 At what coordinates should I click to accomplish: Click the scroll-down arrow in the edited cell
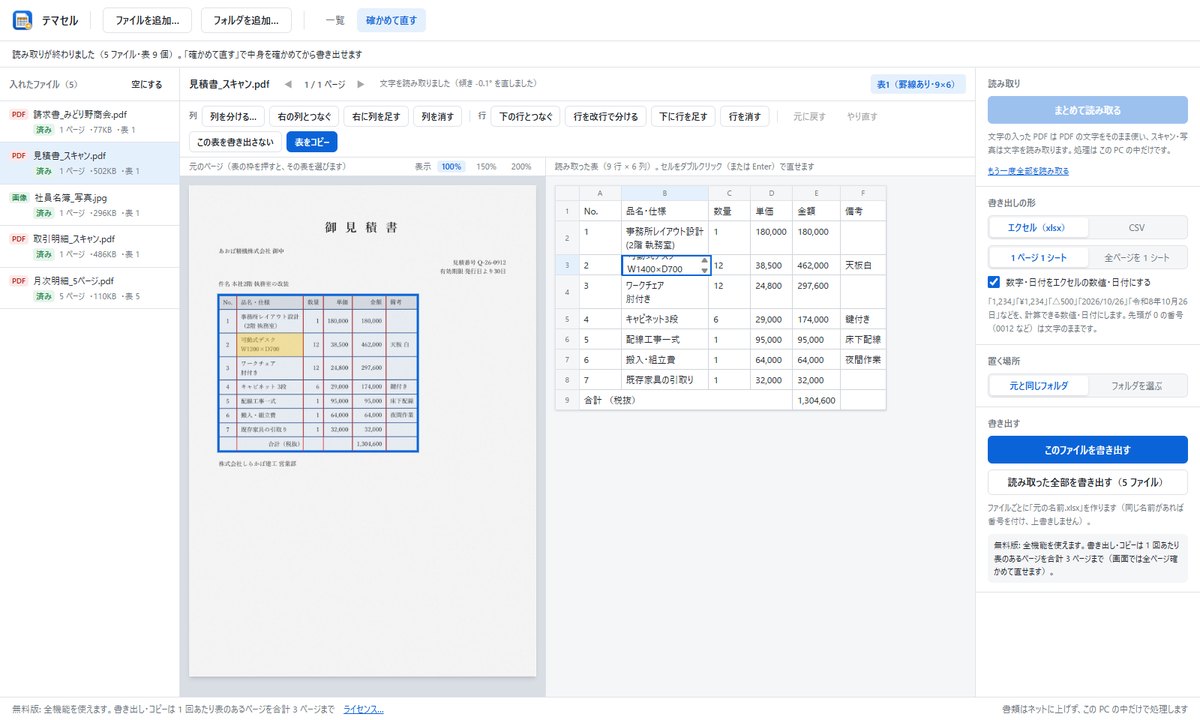pos(704,270)
